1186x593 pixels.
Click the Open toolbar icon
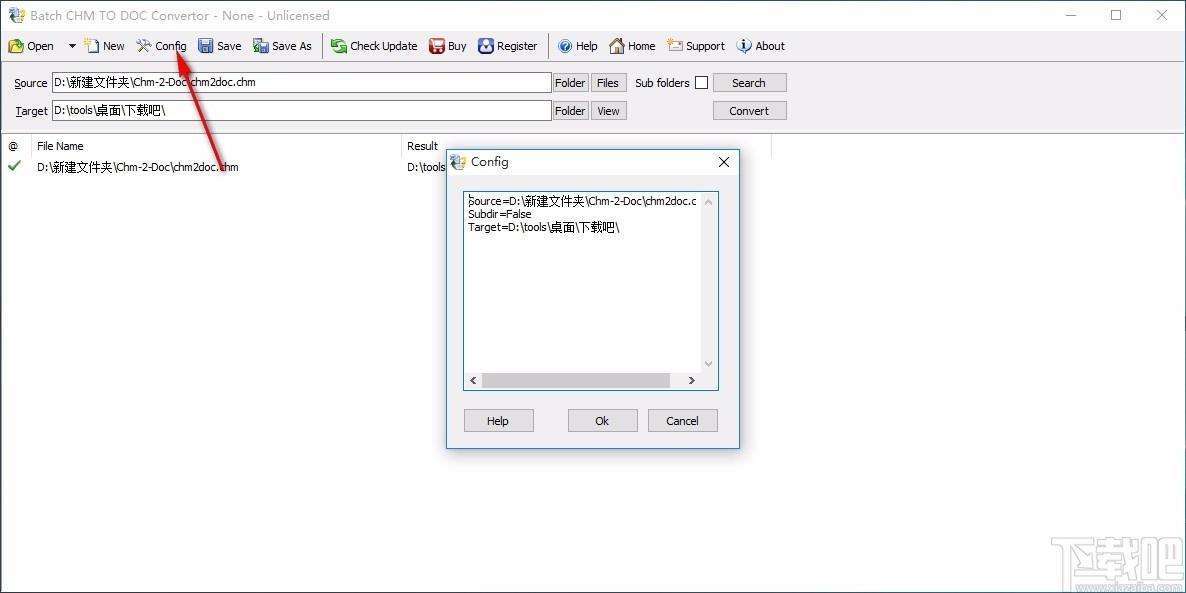(x=16, y=46)
